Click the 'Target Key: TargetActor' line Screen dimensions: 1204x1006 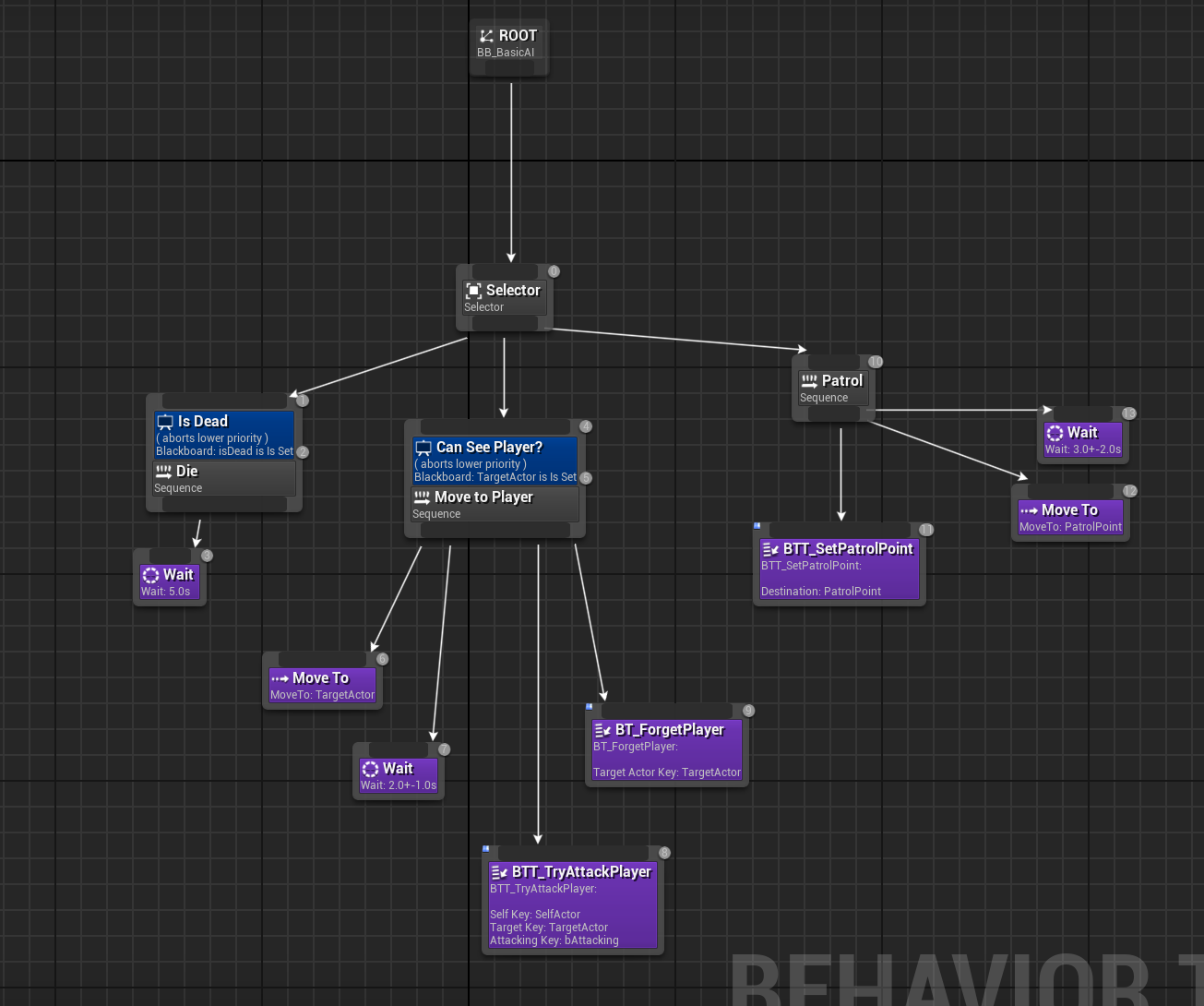pyautogui.click(x=549, y=928)
